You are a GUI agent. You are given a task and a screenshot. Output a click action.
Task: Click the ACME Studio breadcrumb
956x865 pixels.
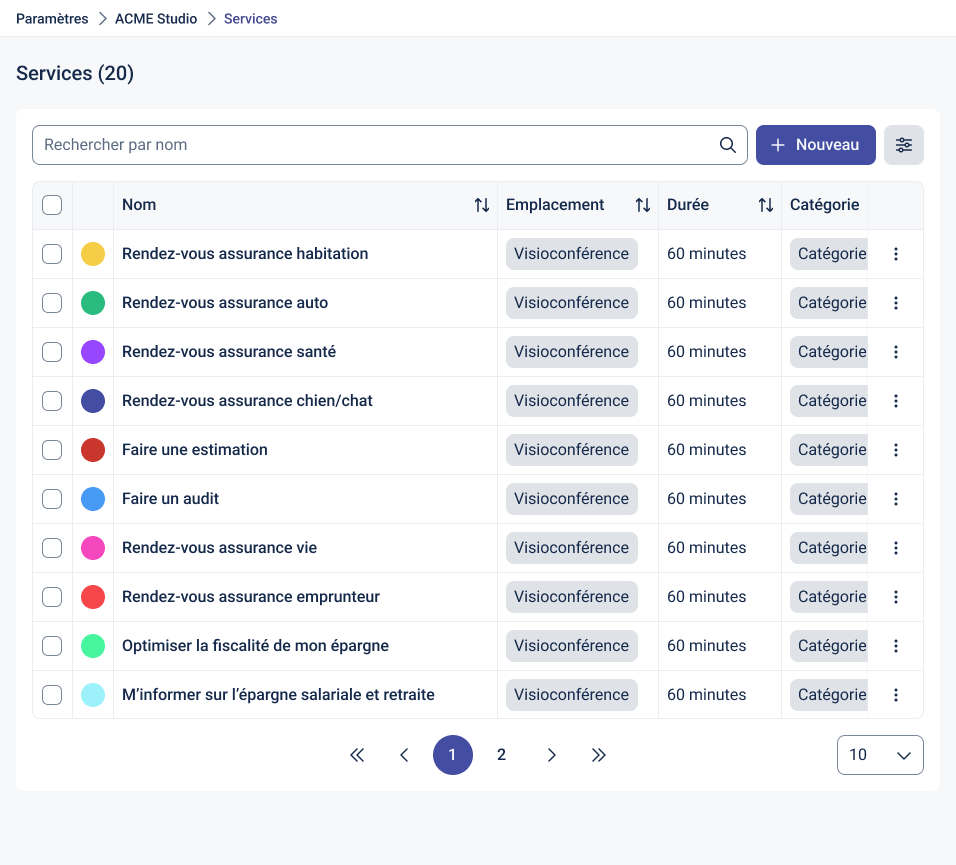tap(156, 19)
